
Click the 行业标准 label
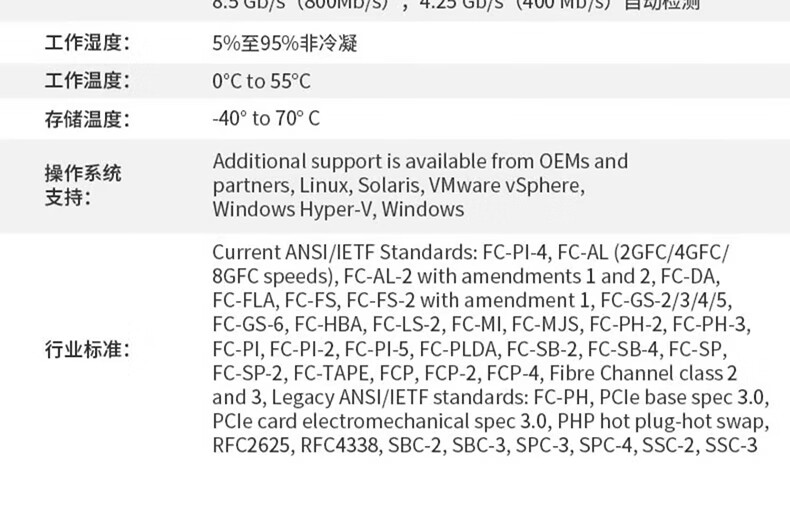pos(87,349)
